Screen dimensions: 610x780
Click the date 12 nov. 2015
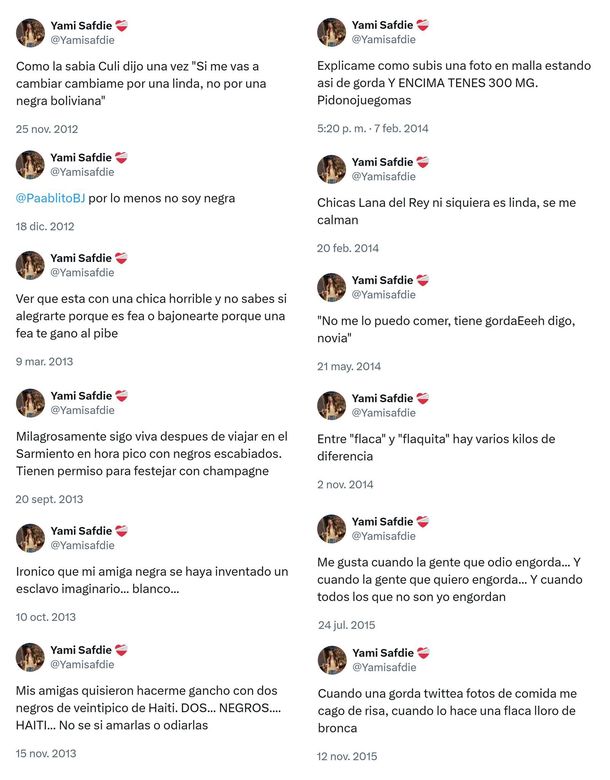(347, 757)
